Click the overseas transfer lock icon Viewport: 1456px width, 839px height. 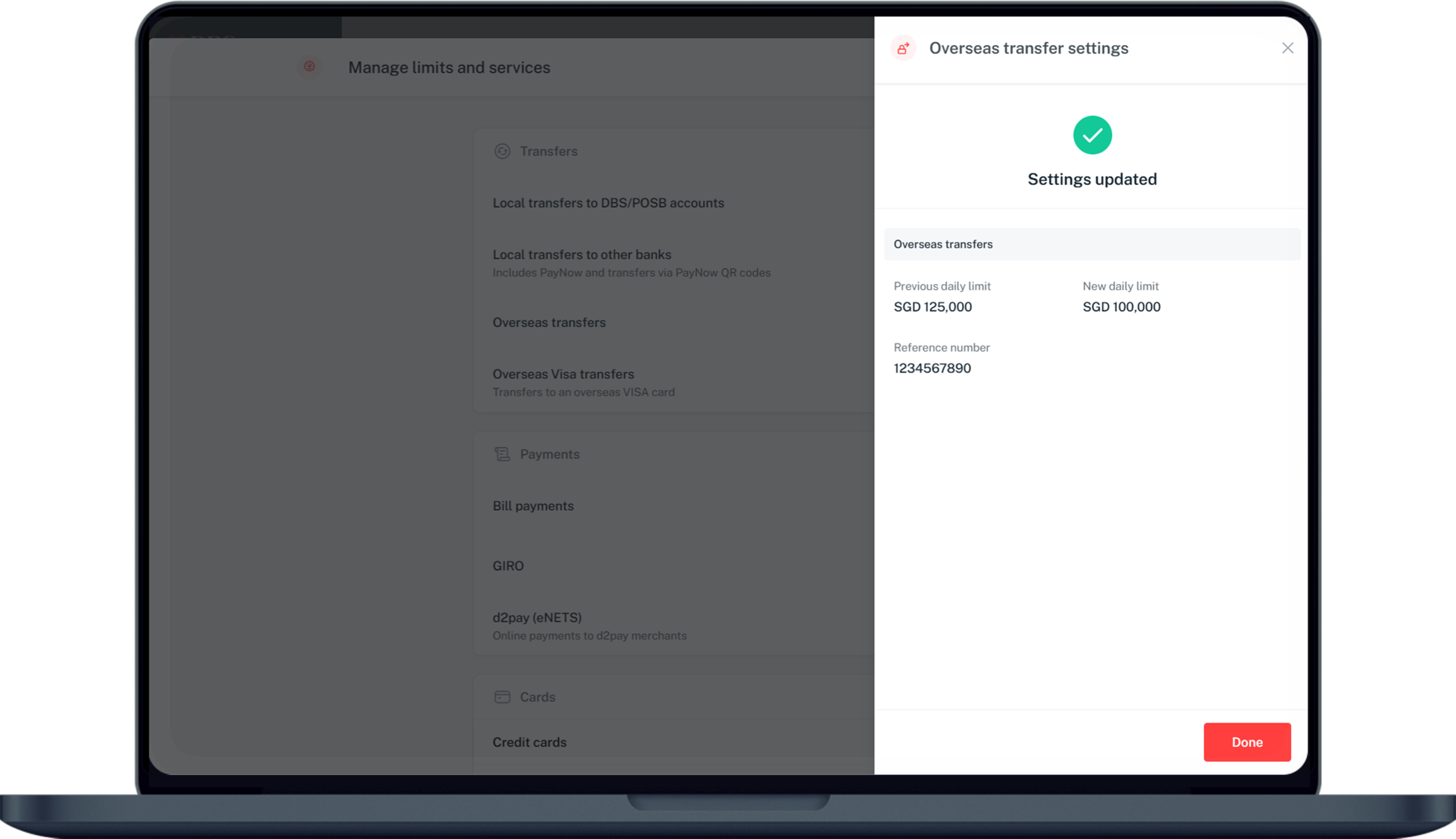[x=903, y=49]
